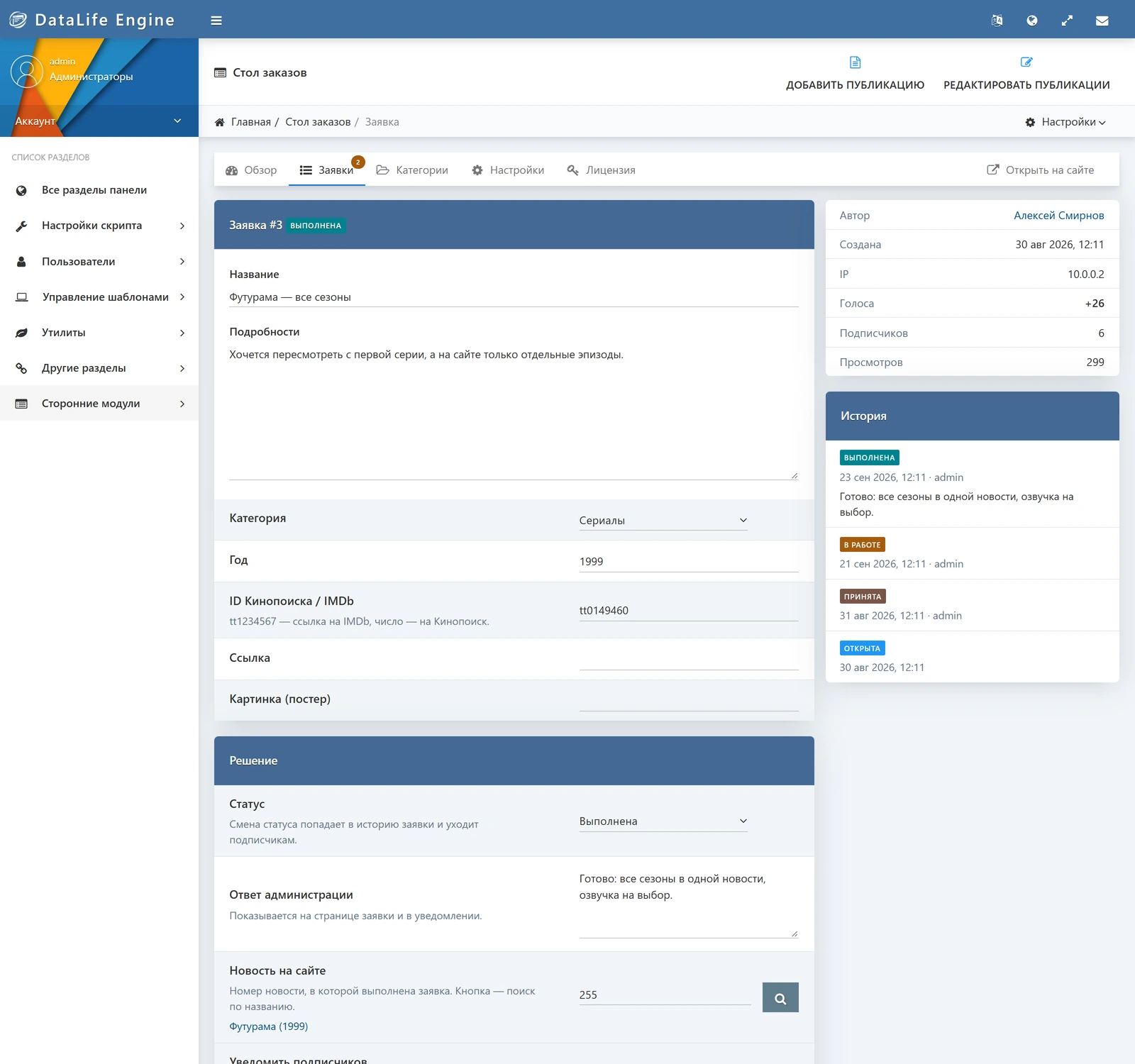Open the Категория dropdown showing Сериалы
1135x1064 pixels.
tap(663, 520)
